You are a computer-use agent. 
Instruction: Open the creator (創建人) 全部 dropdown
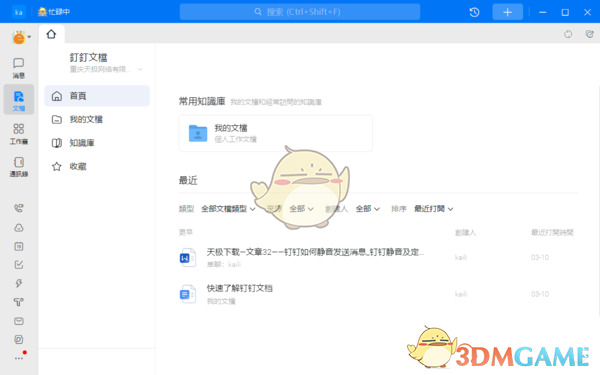tap(368, 209)
